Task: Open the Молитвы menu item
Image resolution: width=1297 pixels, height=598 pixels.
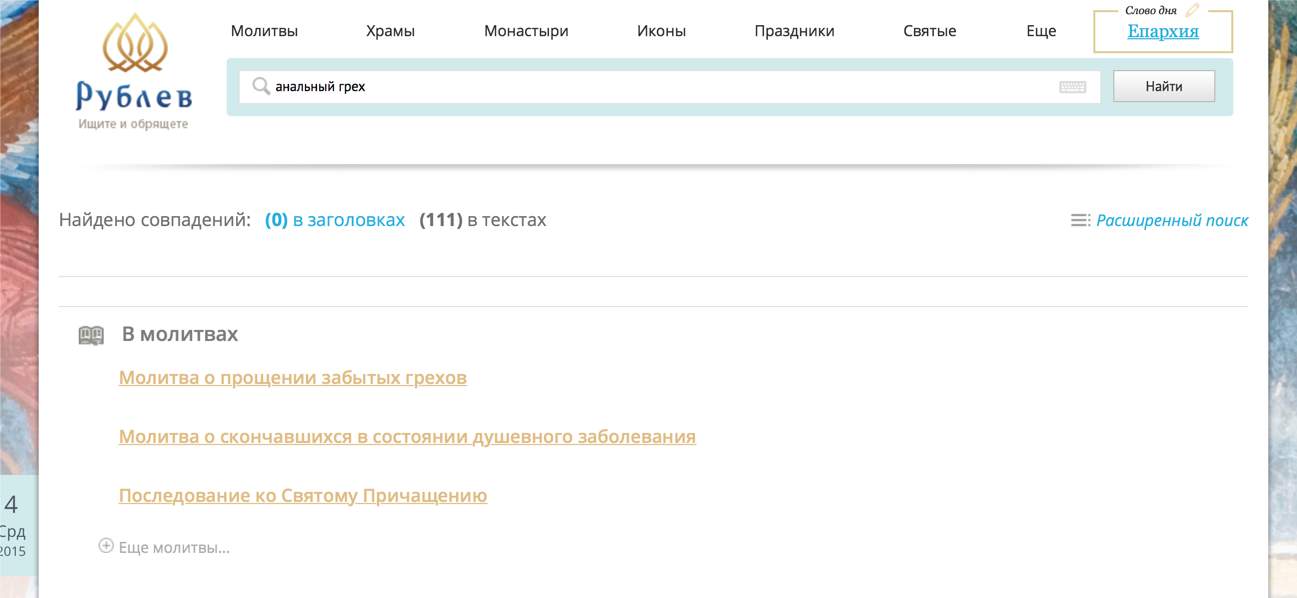Action: [x=264, y=31]
